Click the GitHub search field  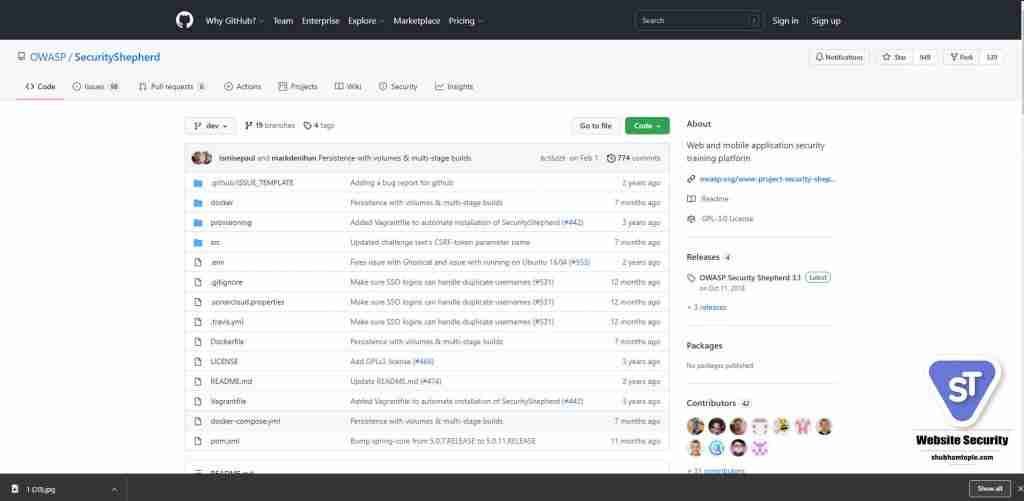pyautogui.click(x=698, y=20)
